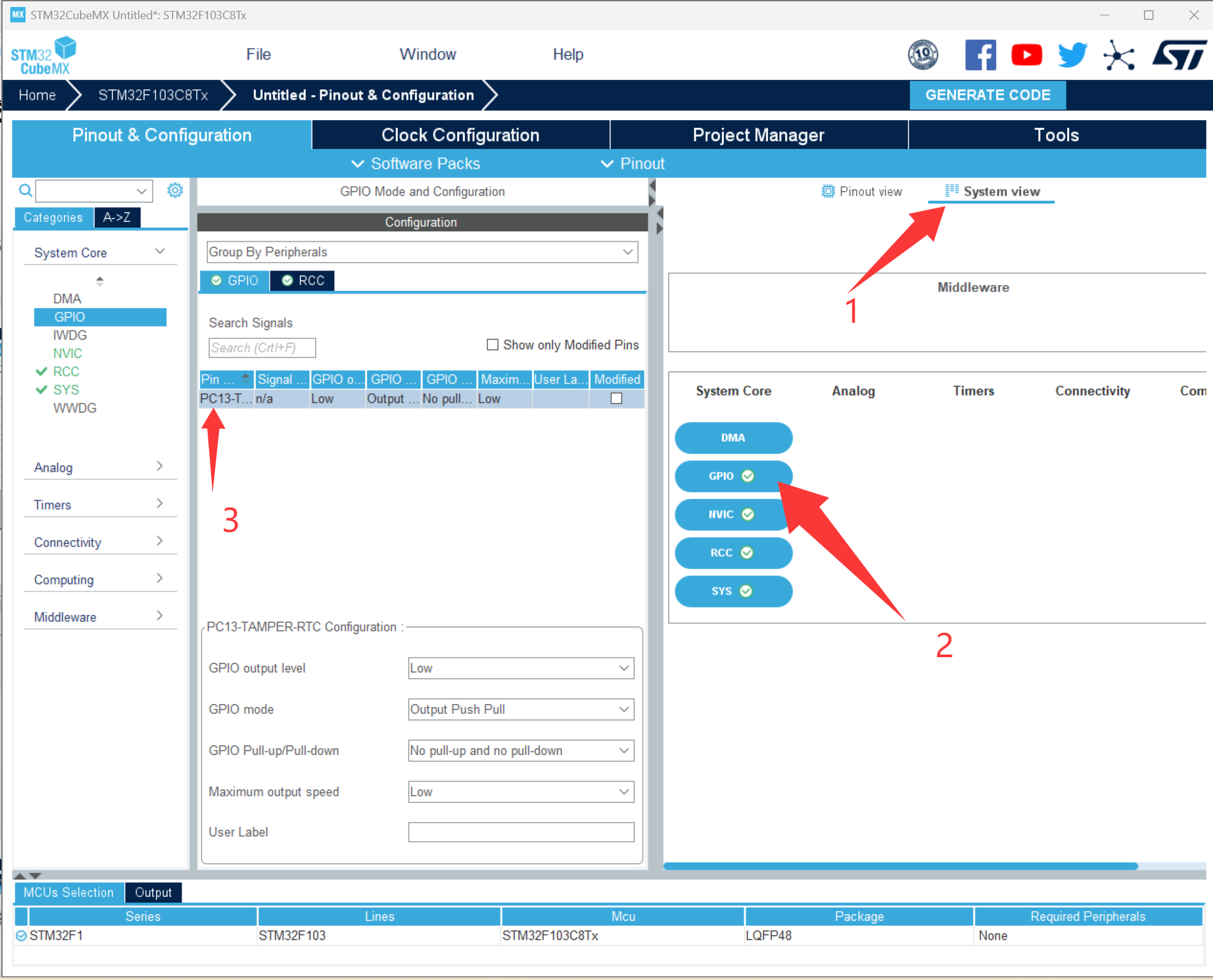Viewport: 1213px width, 980px height.
Task: Open the gear settings icon beside search
Action: [175, 190]
